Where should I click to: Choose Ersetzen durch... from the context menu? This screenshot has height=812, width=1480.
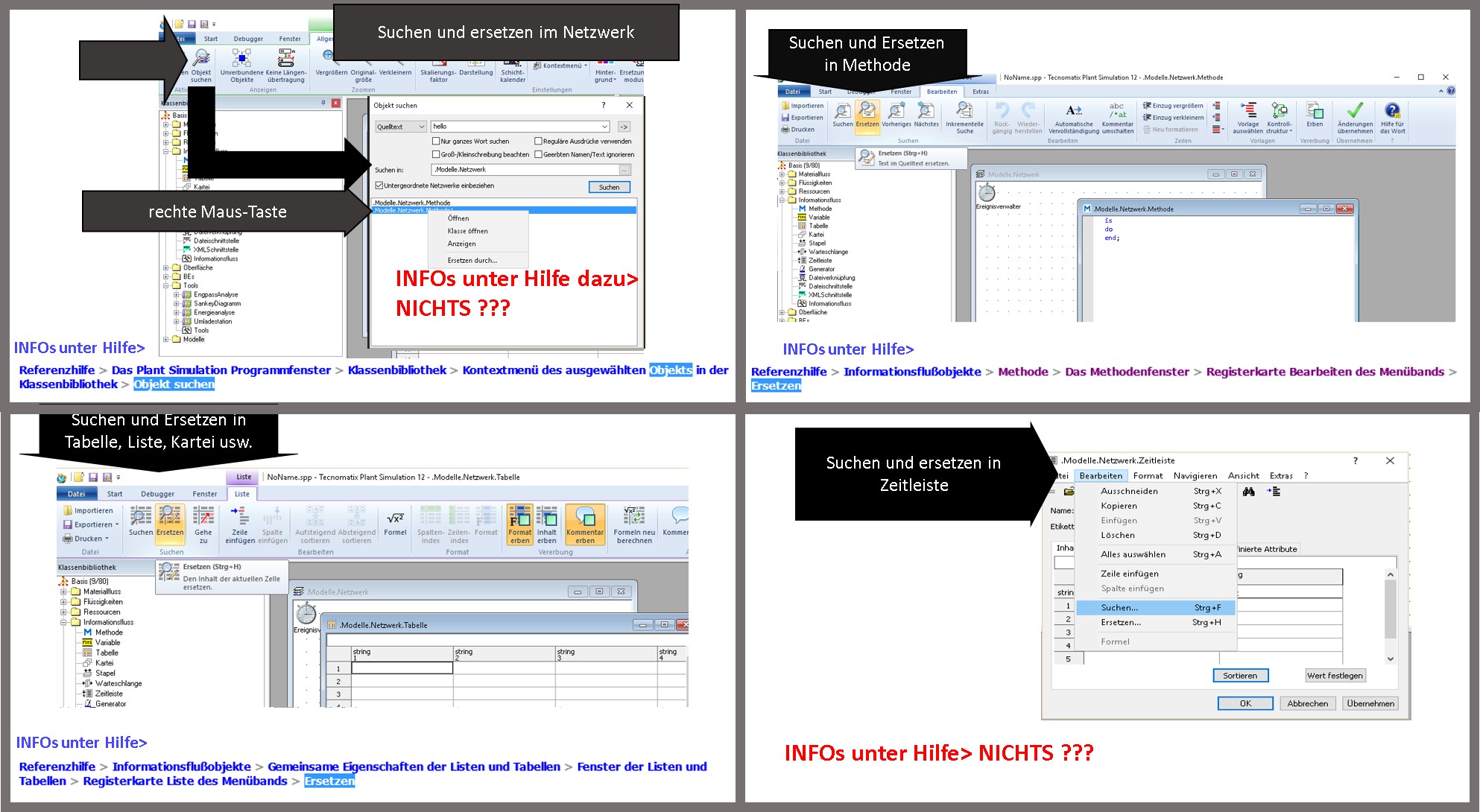coord(472,260)
